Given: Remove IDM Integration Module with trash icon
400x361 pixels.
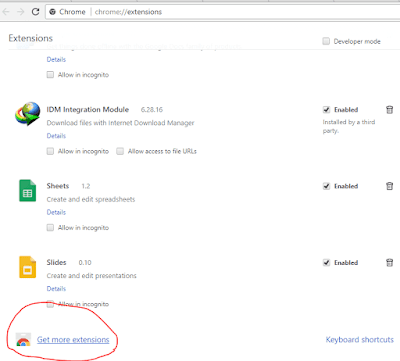Looking at the screenshot, I should pos(389,110).
